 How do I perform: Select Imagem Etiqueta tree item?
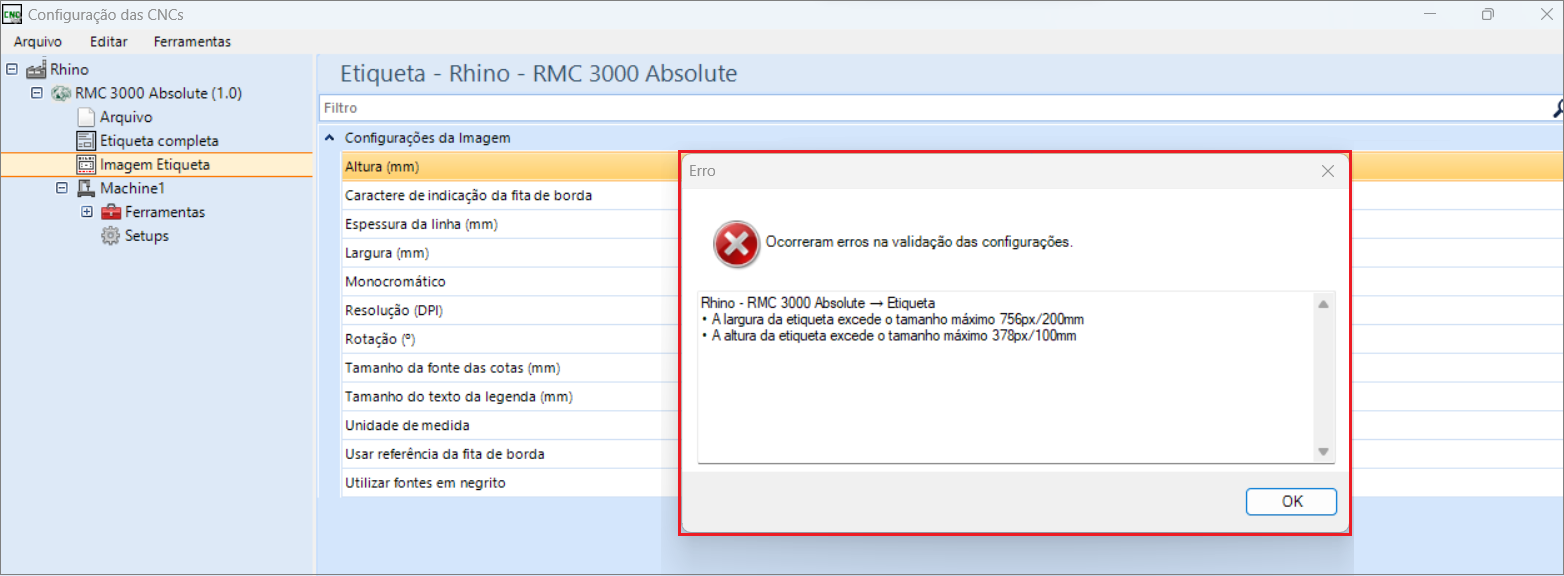pos(155,165)
